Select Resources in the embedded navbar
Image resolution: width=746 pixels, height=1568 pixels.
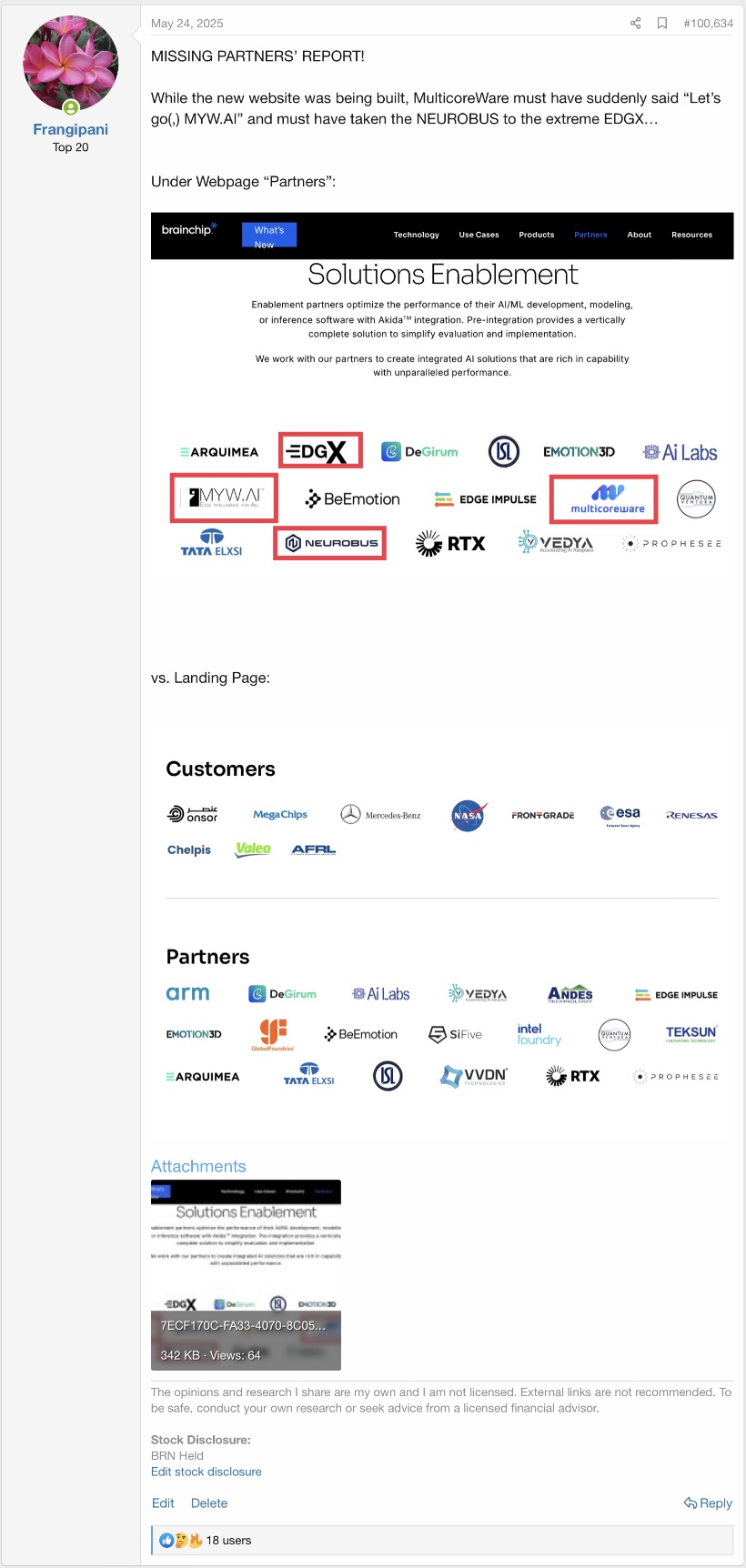(691, 235)
